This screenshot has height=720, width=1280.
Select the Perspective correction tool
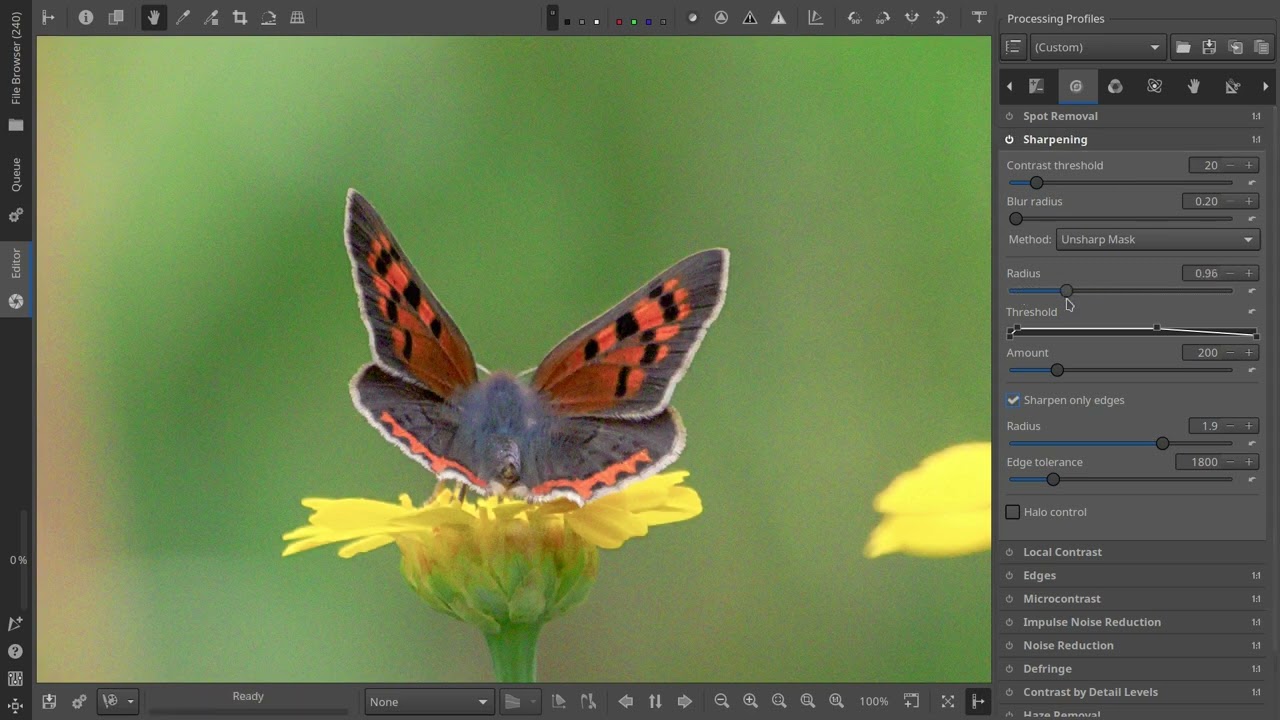tap(297, 17)
